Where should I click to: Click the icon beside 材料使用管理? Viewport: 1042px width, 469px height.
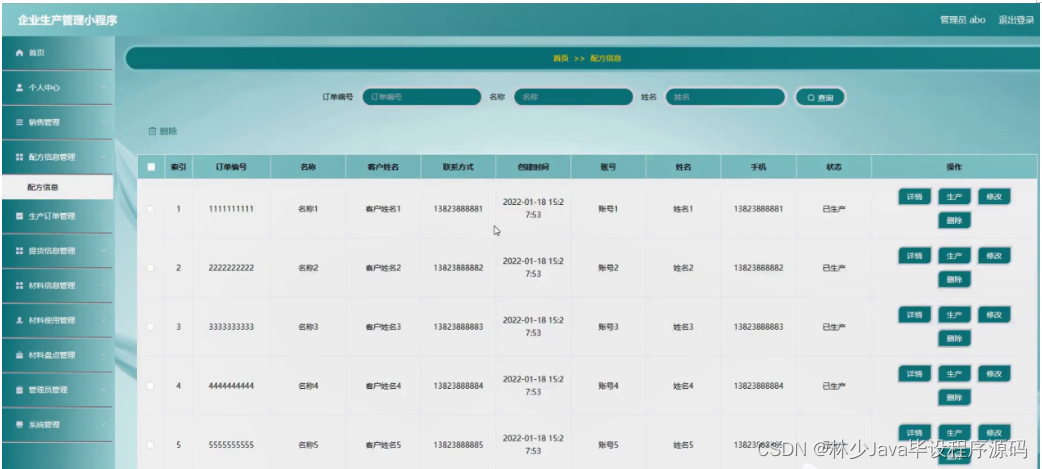click(19, 320)
